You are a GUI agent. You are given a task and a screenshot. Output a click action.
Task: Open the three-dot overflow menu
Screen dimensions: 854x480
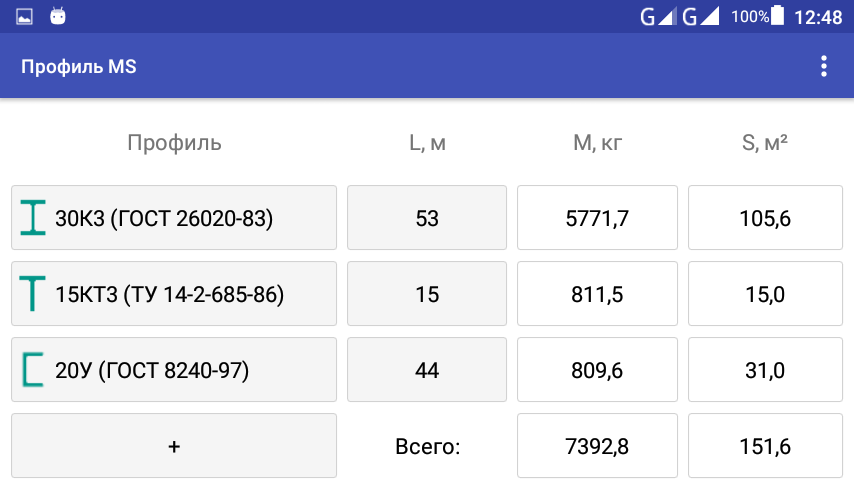pos(824,67)
